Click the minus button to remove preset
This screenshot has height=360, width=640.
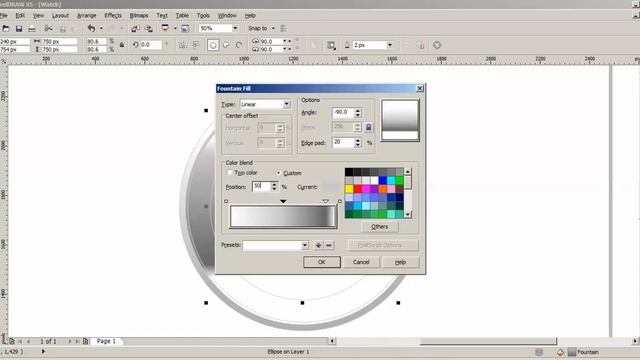(x=329, y=245)
